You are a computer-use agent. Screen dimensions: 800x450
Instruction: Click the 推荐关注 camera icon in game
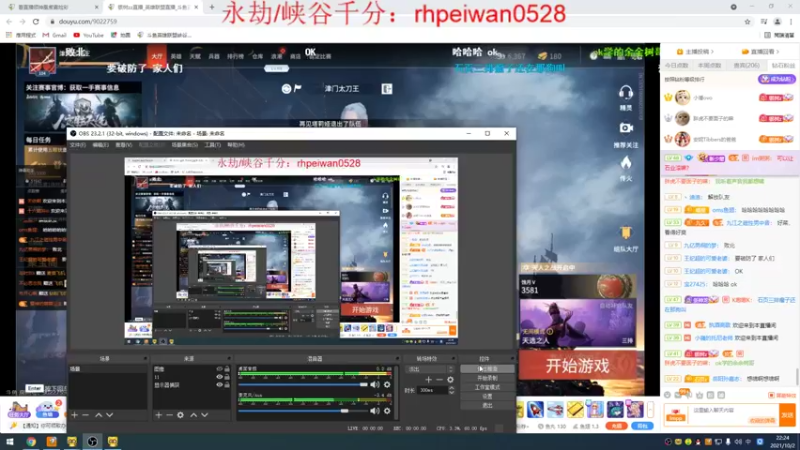(x=626, y=128)
